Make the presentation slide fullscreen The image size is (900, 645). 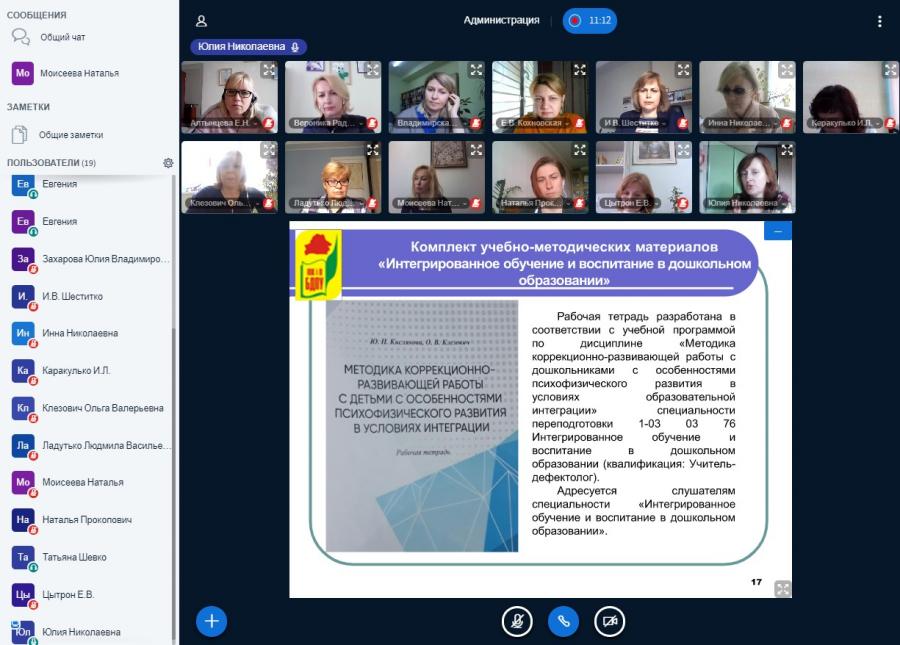click(x=782, y=588)
